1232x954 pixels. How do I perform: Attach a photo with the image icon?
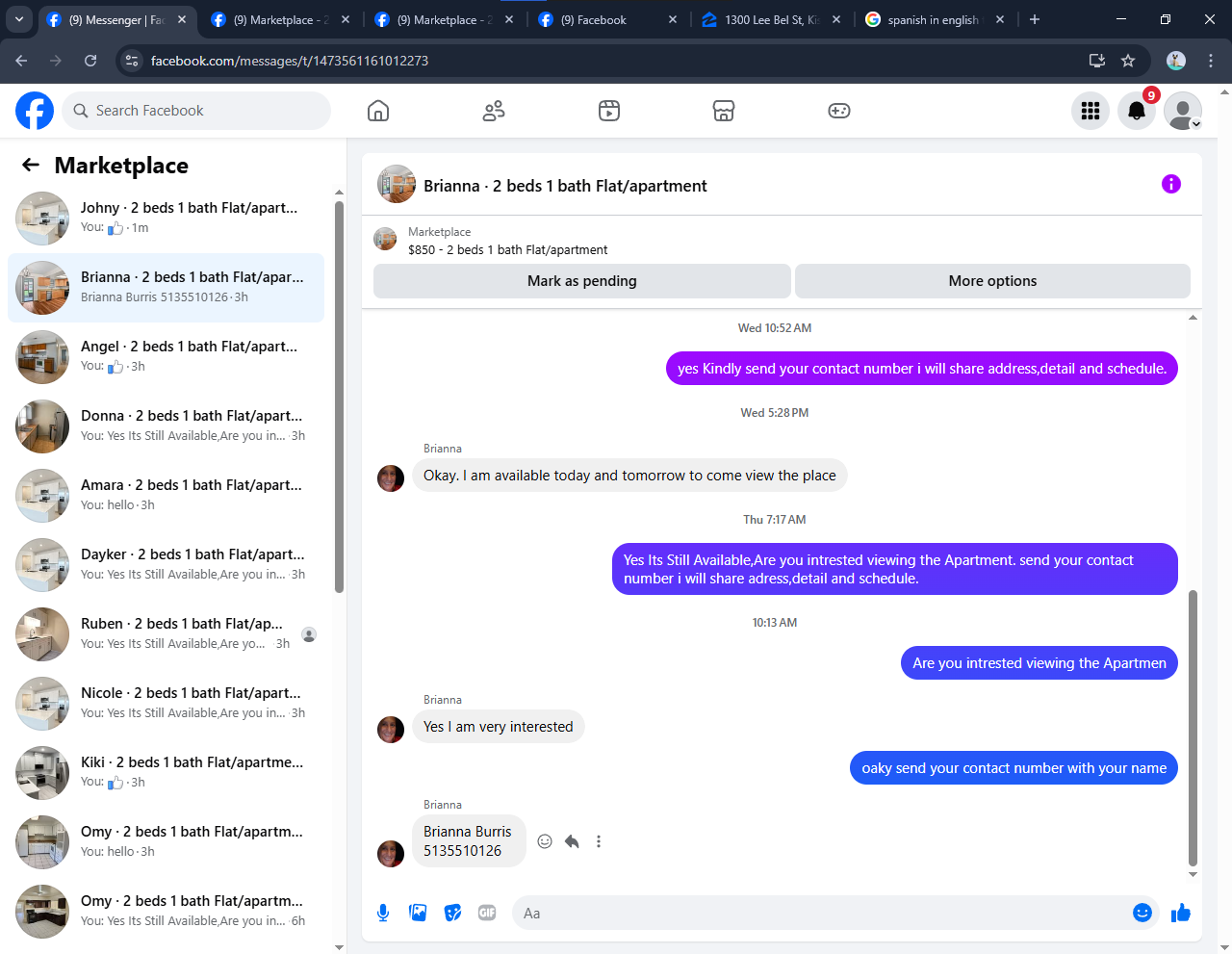(418, 913)
